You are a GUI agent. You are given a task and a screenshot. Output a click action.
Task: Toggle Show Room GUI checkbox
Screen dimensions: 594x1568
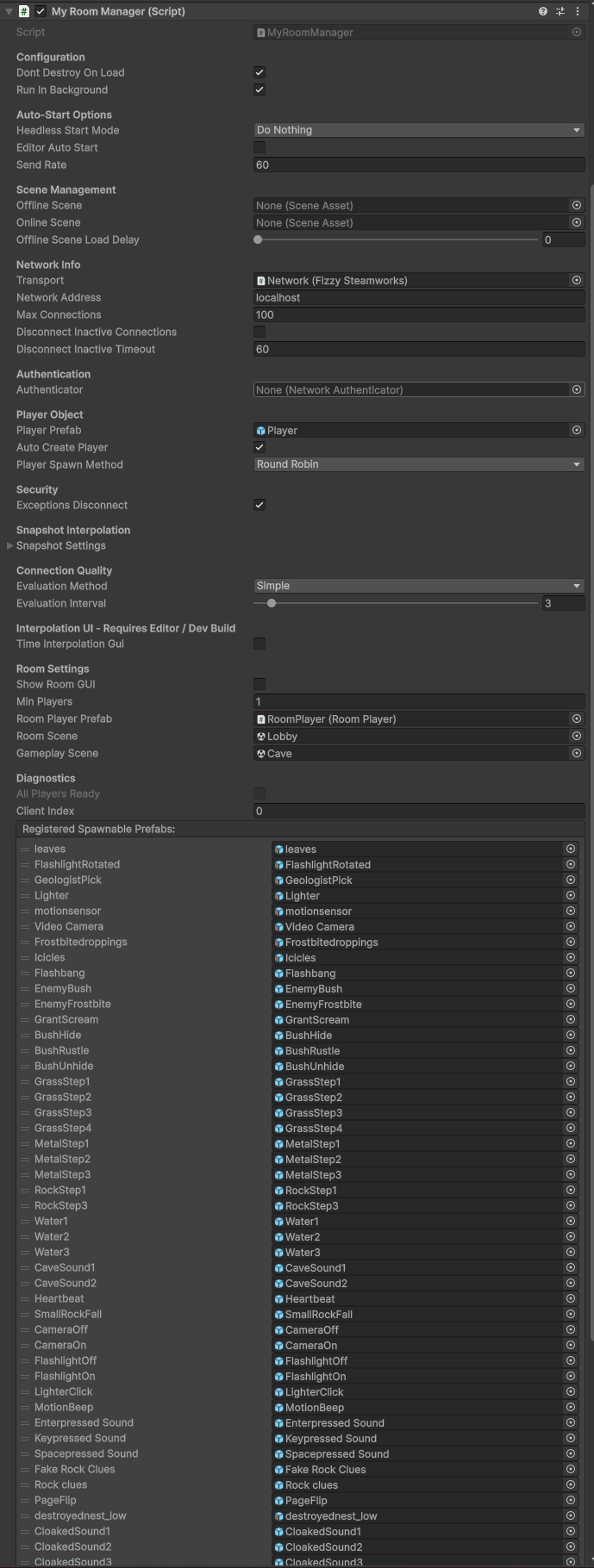point(259,684)
